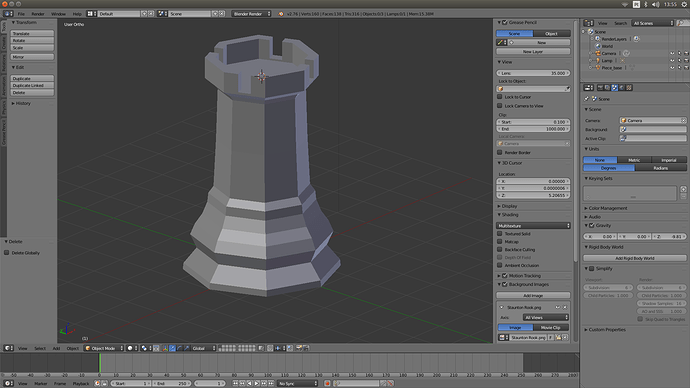This screenshot has height=388, width=690.
Task: Click the 3D view editor type icon
Action: (8, 348)
